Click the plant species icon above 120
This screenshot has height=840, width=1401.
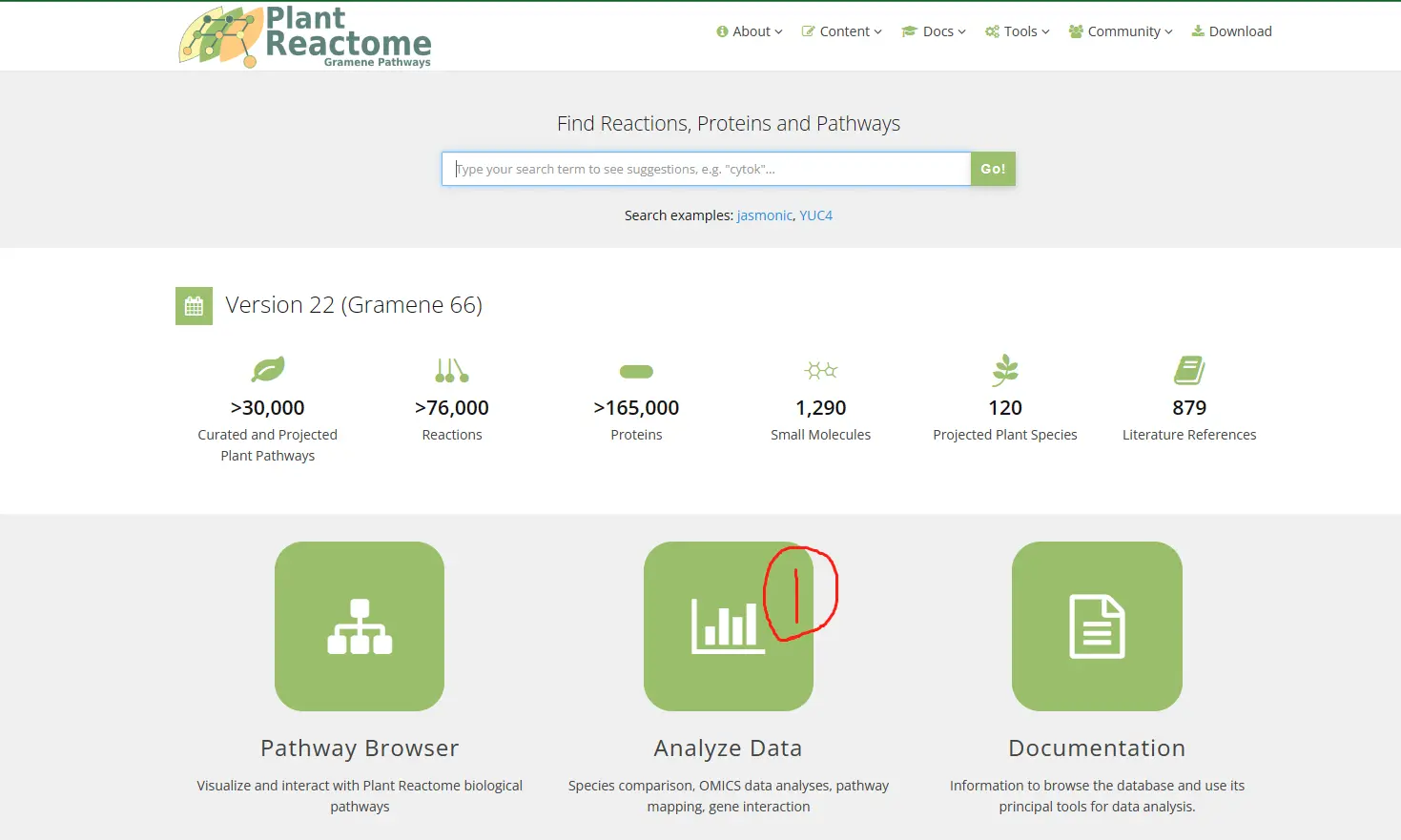pos(1005,369)
